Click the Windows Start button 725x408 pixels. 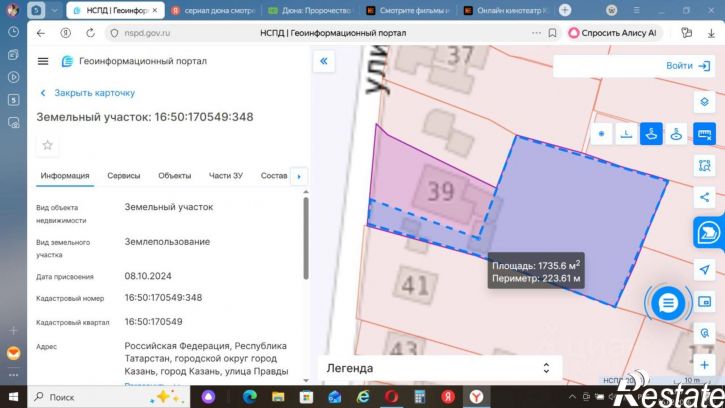coord(13,396)
